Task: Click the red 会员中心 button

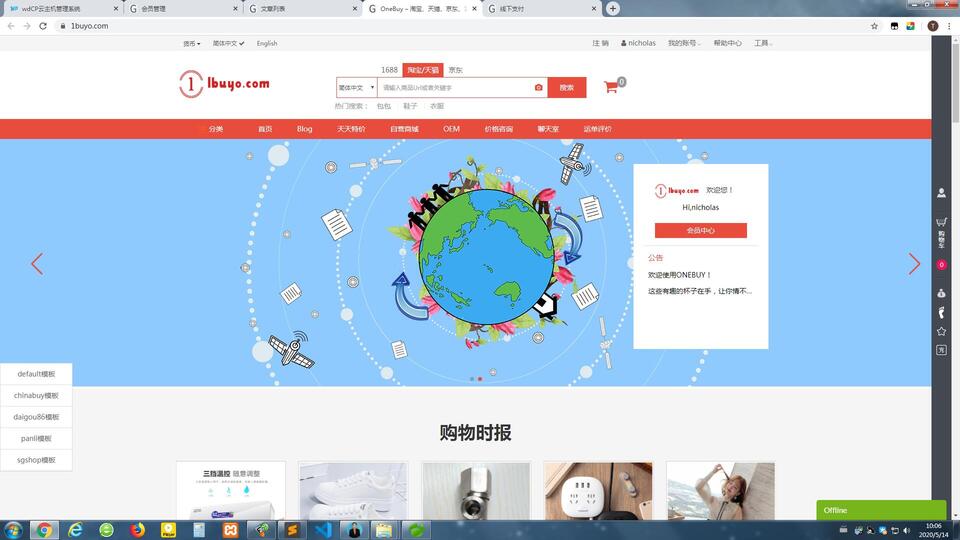Action: click(x=700, y=230)
